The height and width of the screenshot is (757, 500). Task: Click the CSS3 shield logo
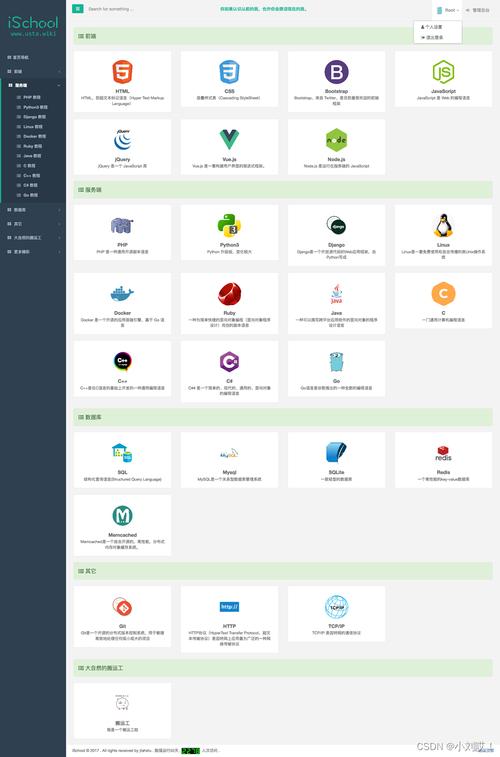click(229, 72)
